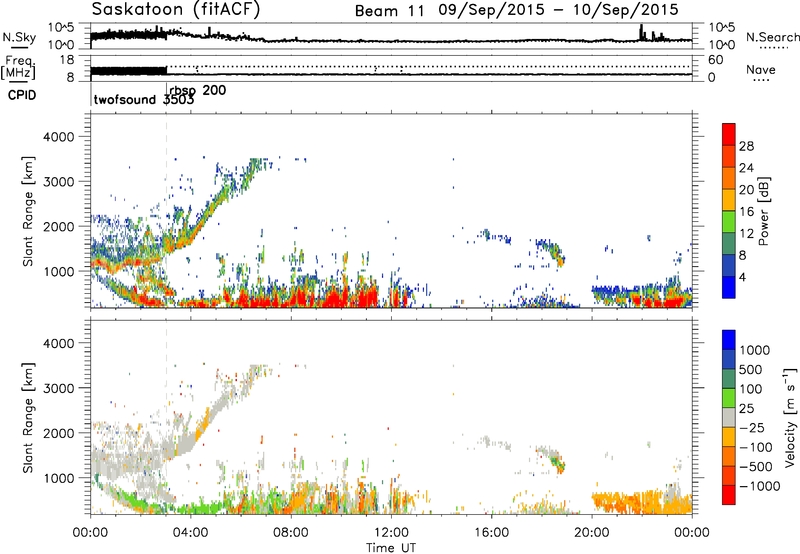Click the 'CPID' row label
The height and width of the screenshot is (554, 800).
(x=22, y=95)
